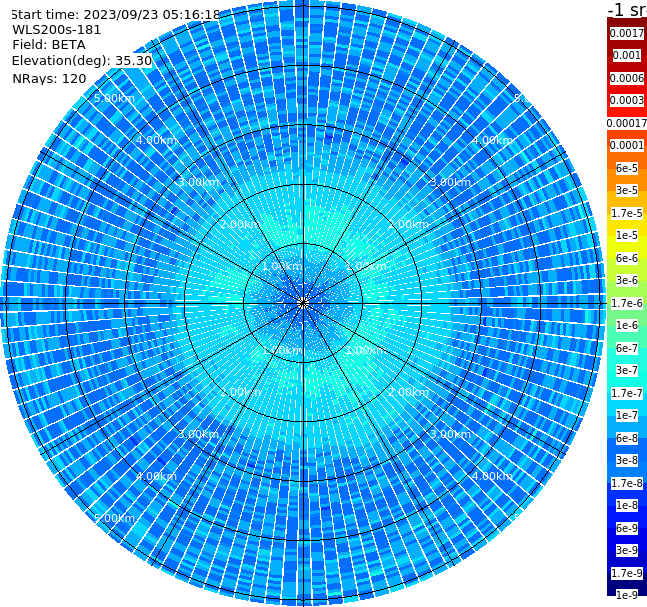Click the 0.001 dark red colorbar label
The width and height of the screenshot is (647, 607).
coord(627,55)
